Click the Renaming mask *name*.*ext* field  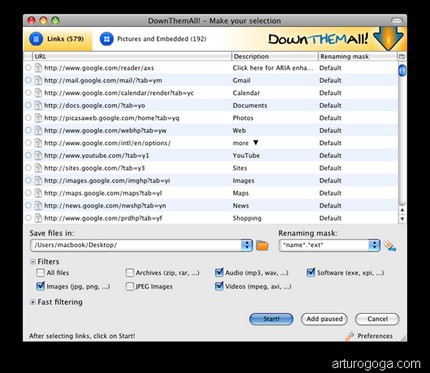click(x=324, y=245)
